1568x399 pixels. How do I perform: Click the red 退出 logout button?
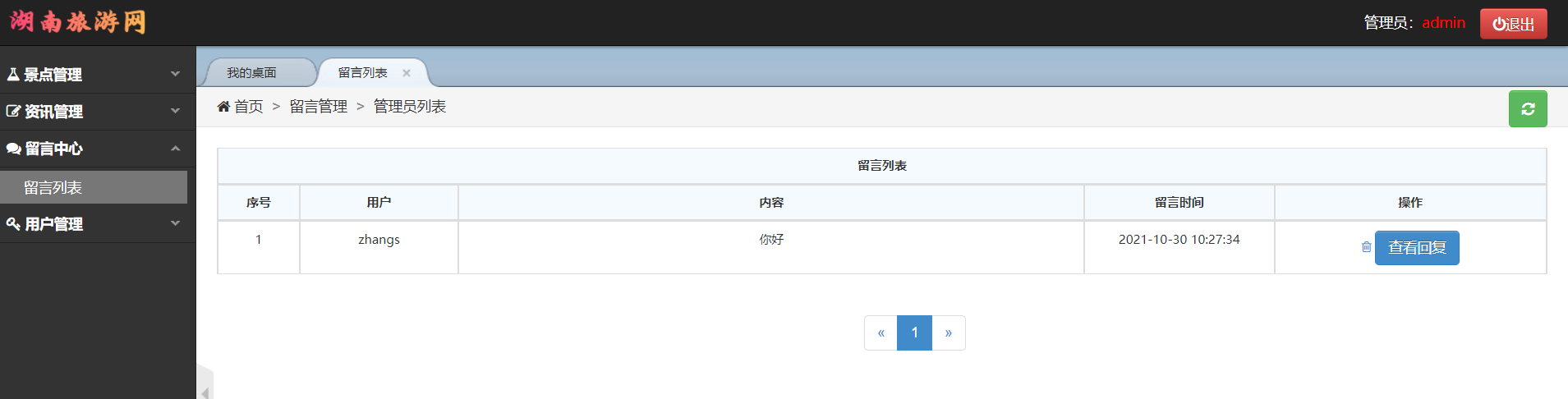[1513, 24]
